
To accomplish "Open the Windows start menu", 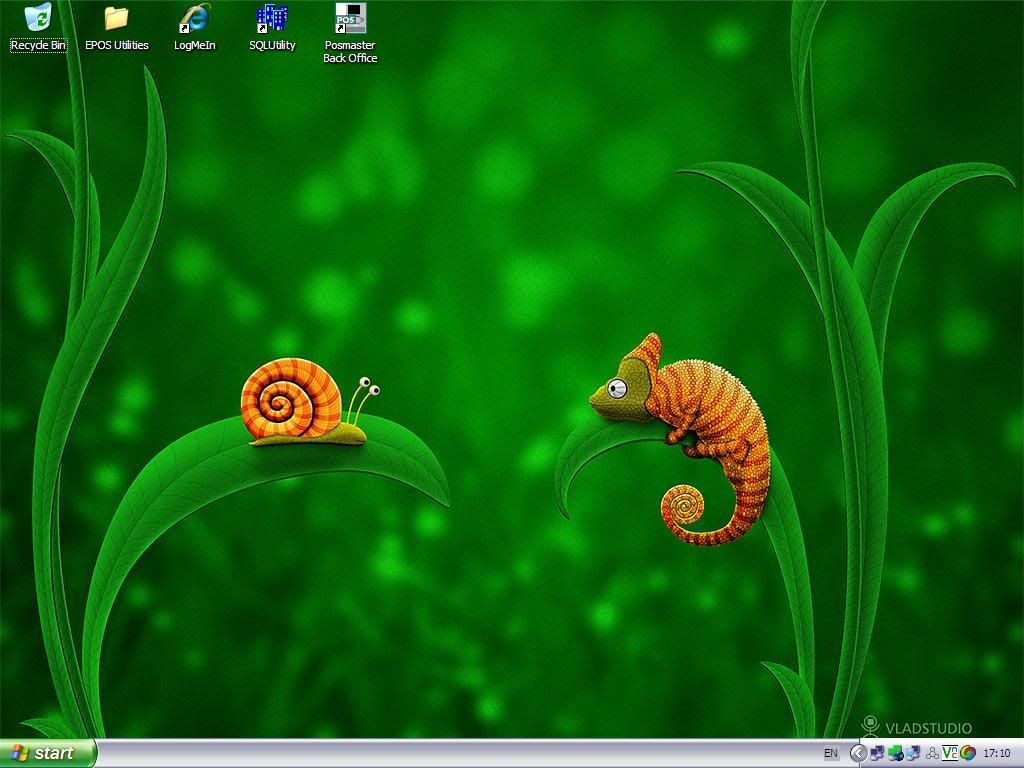I will (x=48, y=753).
